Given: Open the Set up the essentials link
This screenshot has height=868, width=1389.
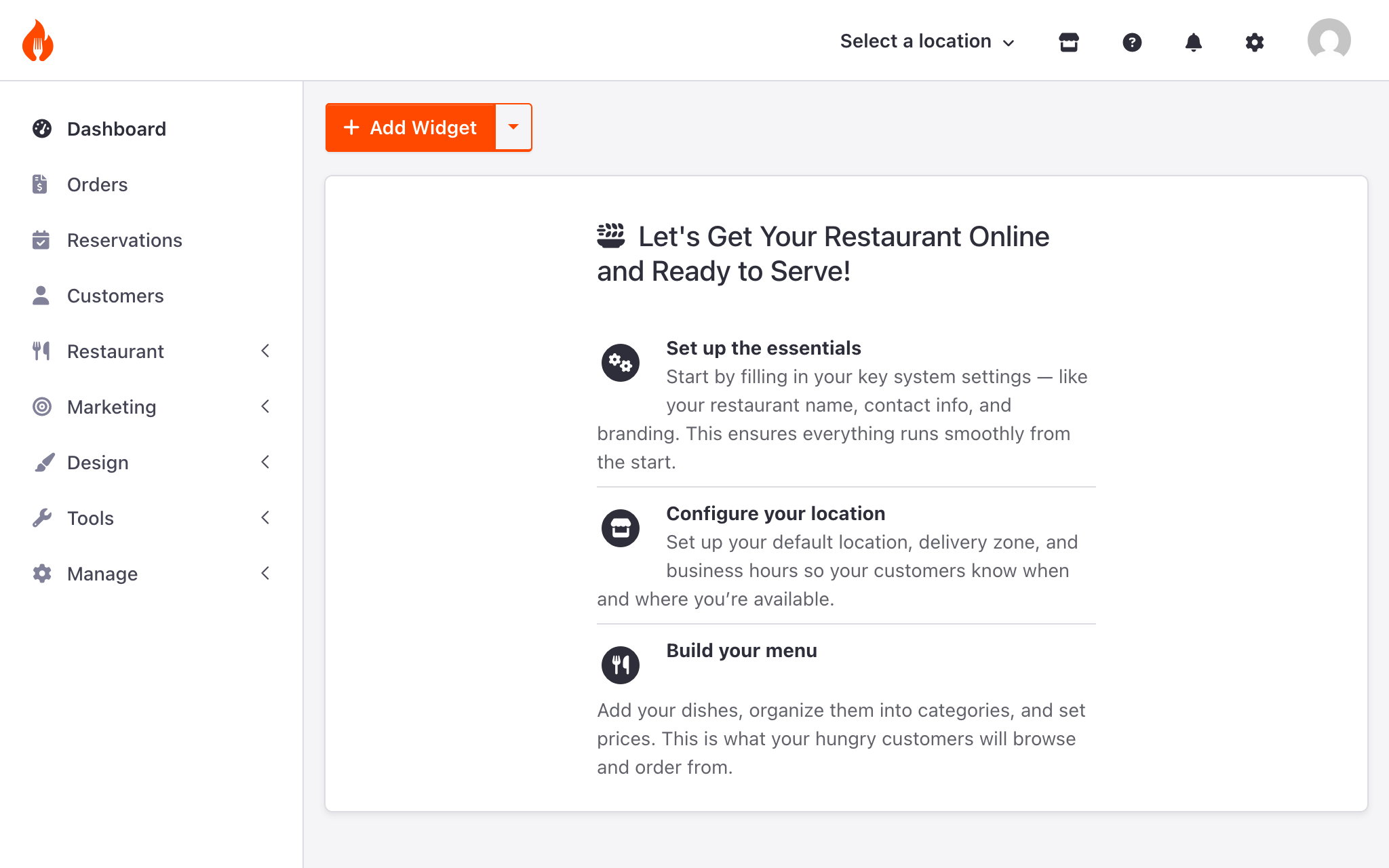Looking at the screenshot, I should [x=763, y=348].
